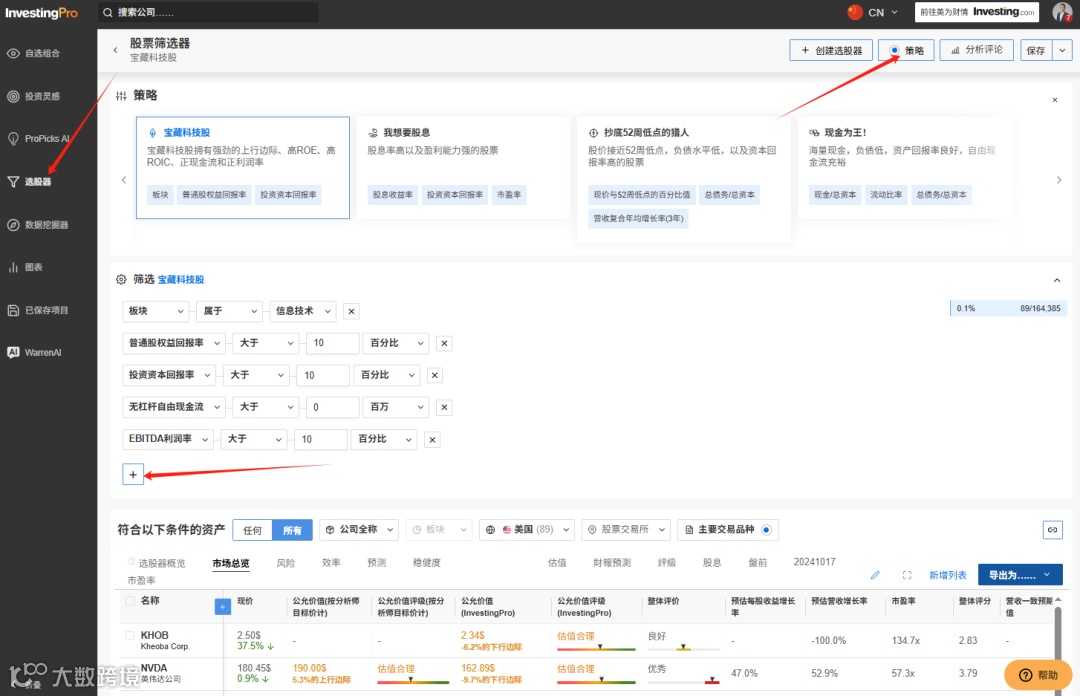Image resolution: width=1080 pixels, height=696 pixels.
Task: Select the 我想要股息 strategy card
Action: (x=464, y=167)
